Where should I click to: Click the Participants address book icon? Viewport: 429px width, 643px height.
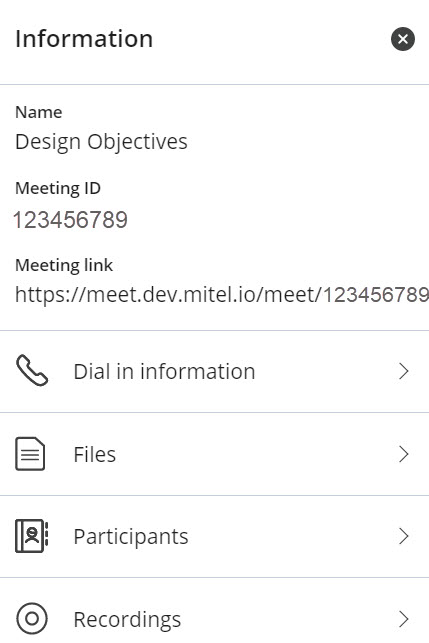32,536
